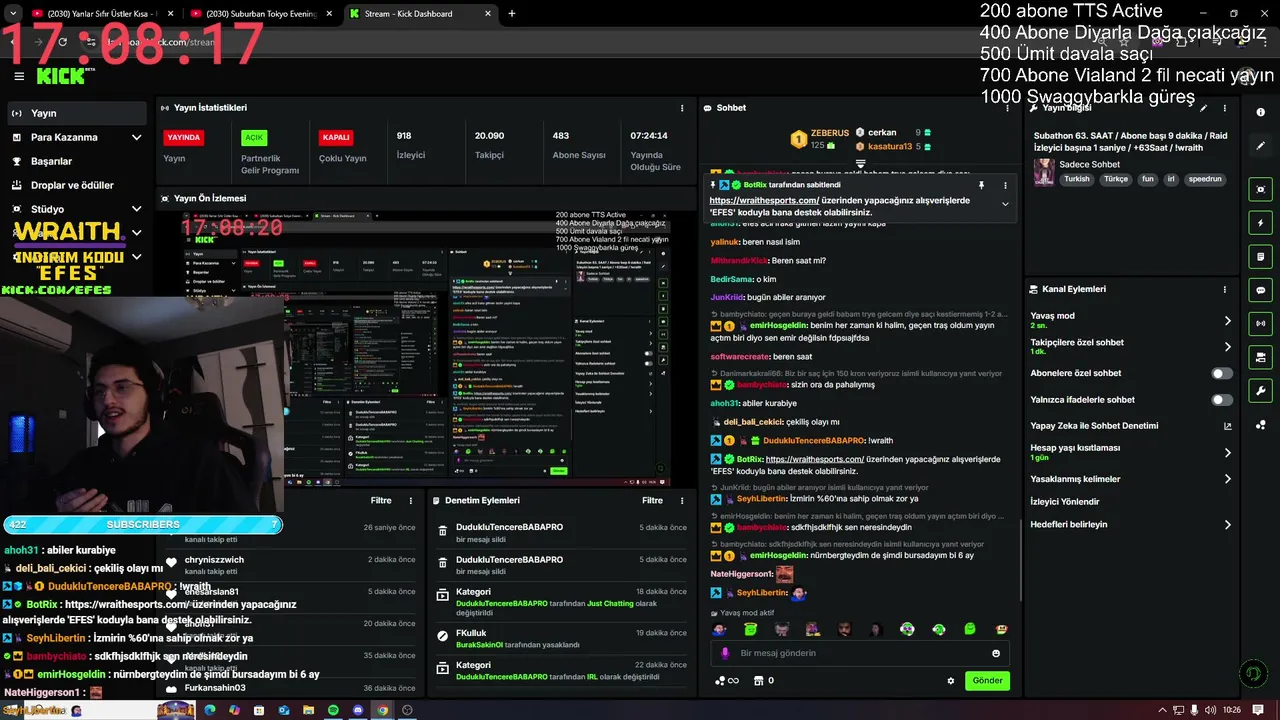The image size is (1280, 720).
Task: Open the green headset support bubble
Action: 1253,674
